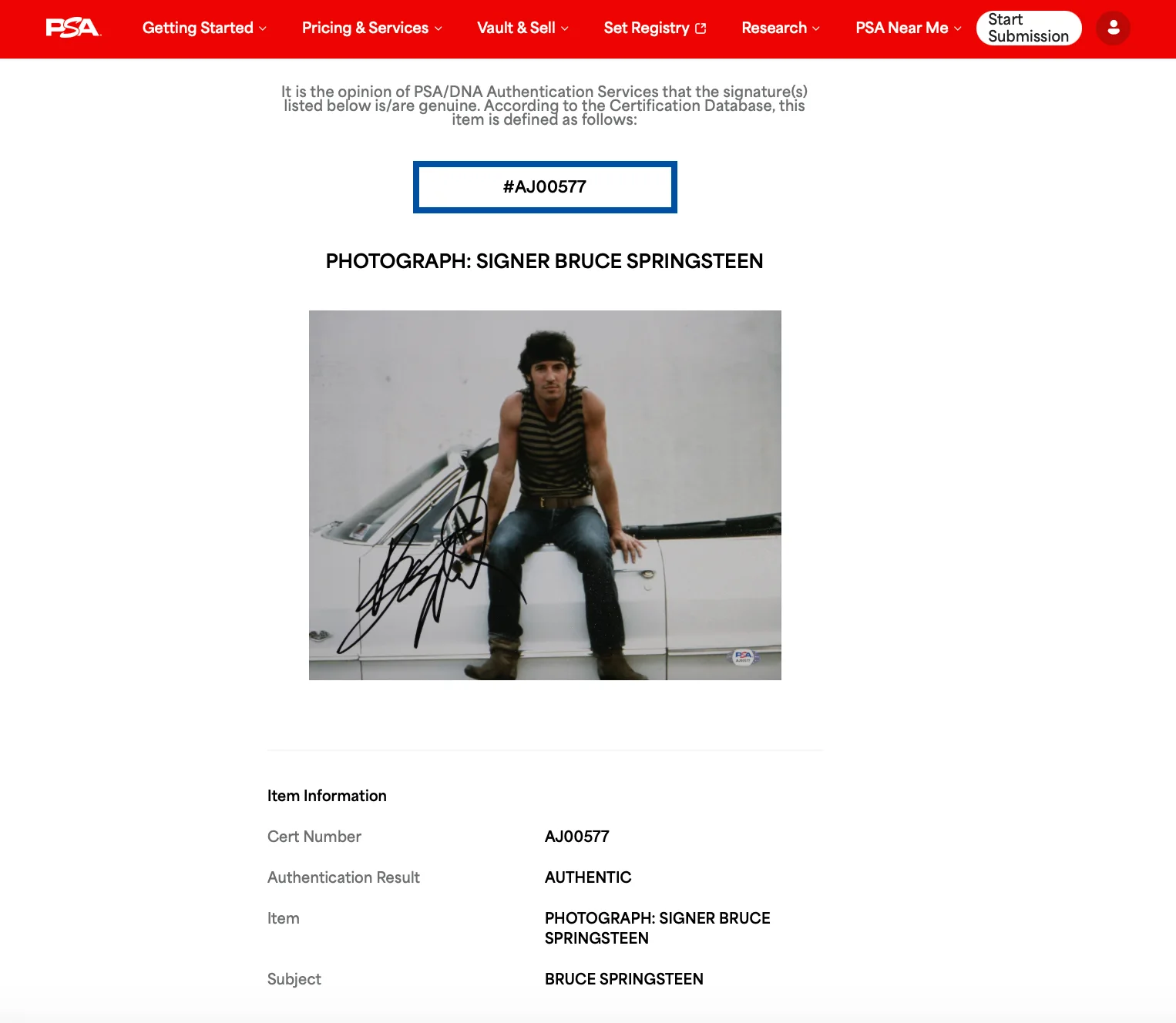Click the Cert Number label
Screen dimensions: 1176x1023
(x=314, y=837)
